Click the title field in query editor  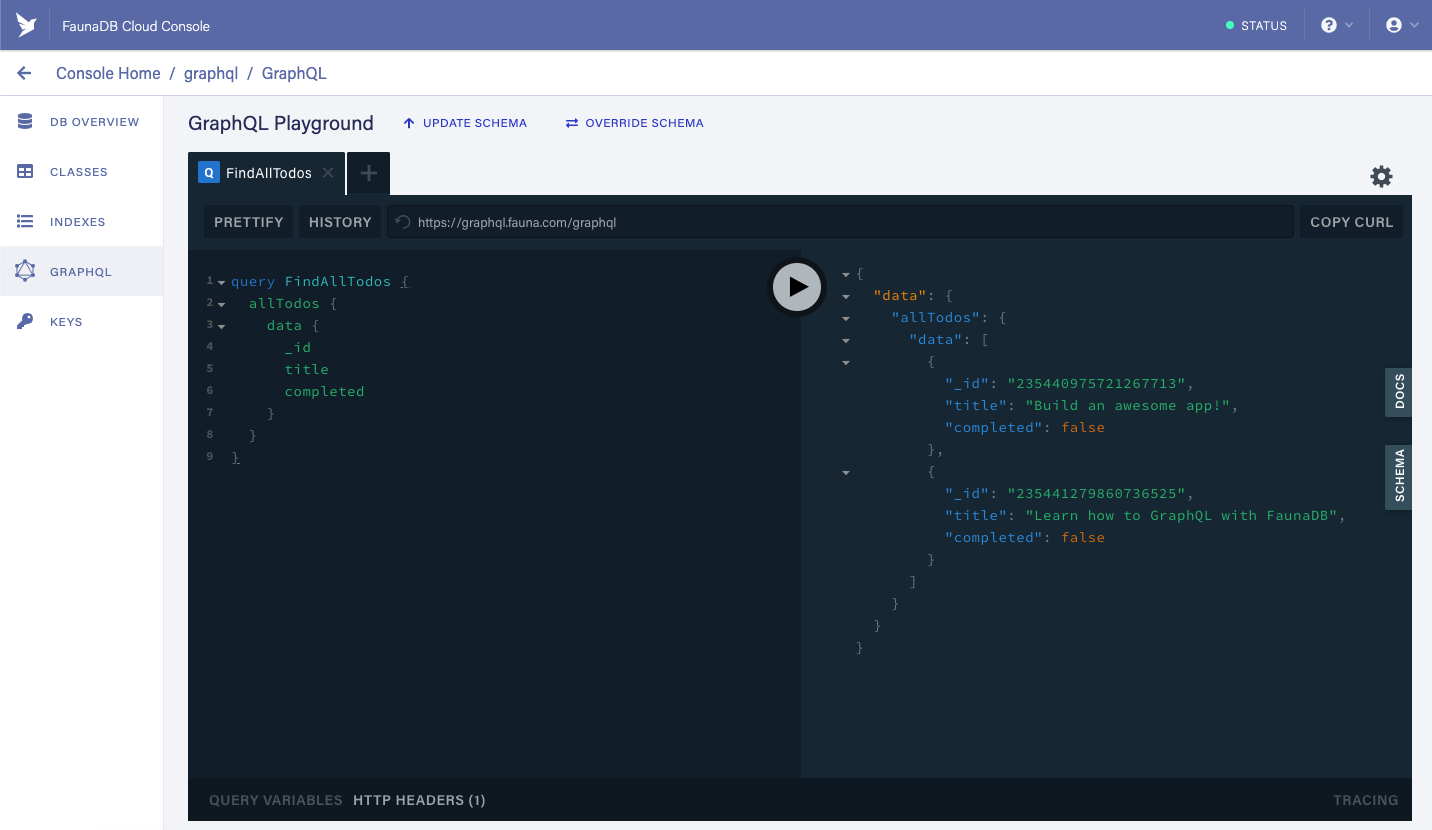306,369
